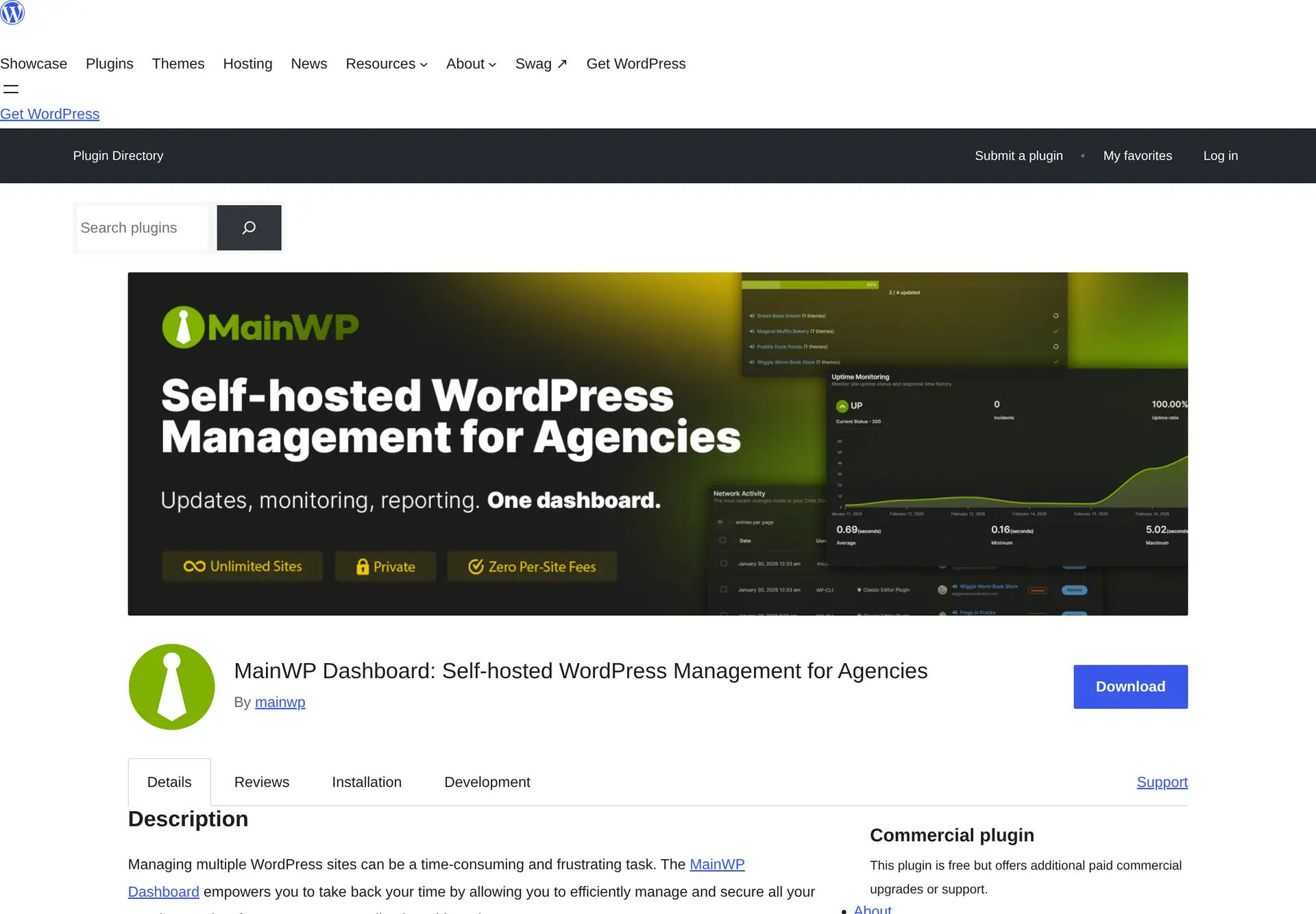Select the Details tab
The width and height of the screenshot is (1316, 914).
pos(169,782)
